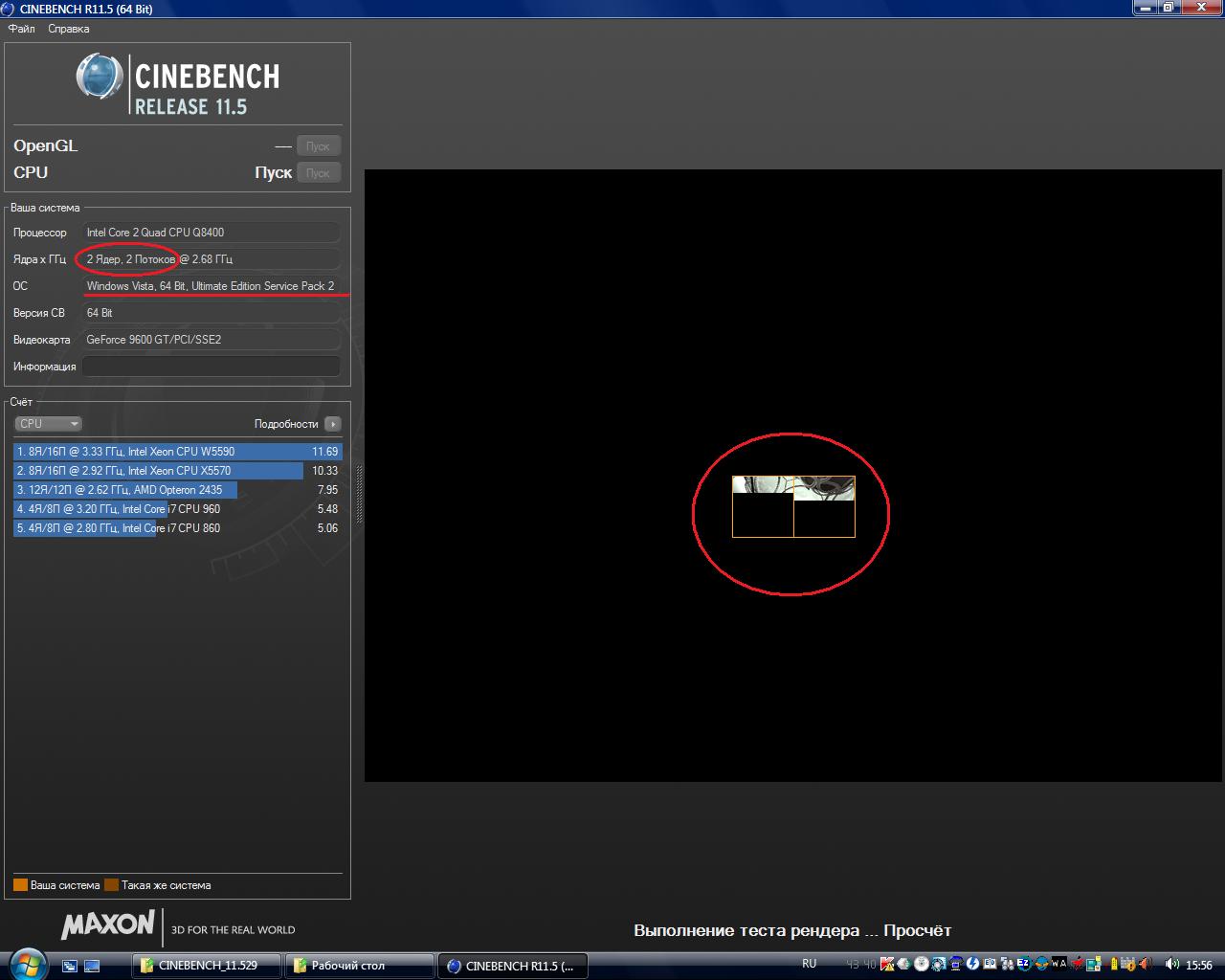Click the CINEBENCH globe logo icon

100,78
